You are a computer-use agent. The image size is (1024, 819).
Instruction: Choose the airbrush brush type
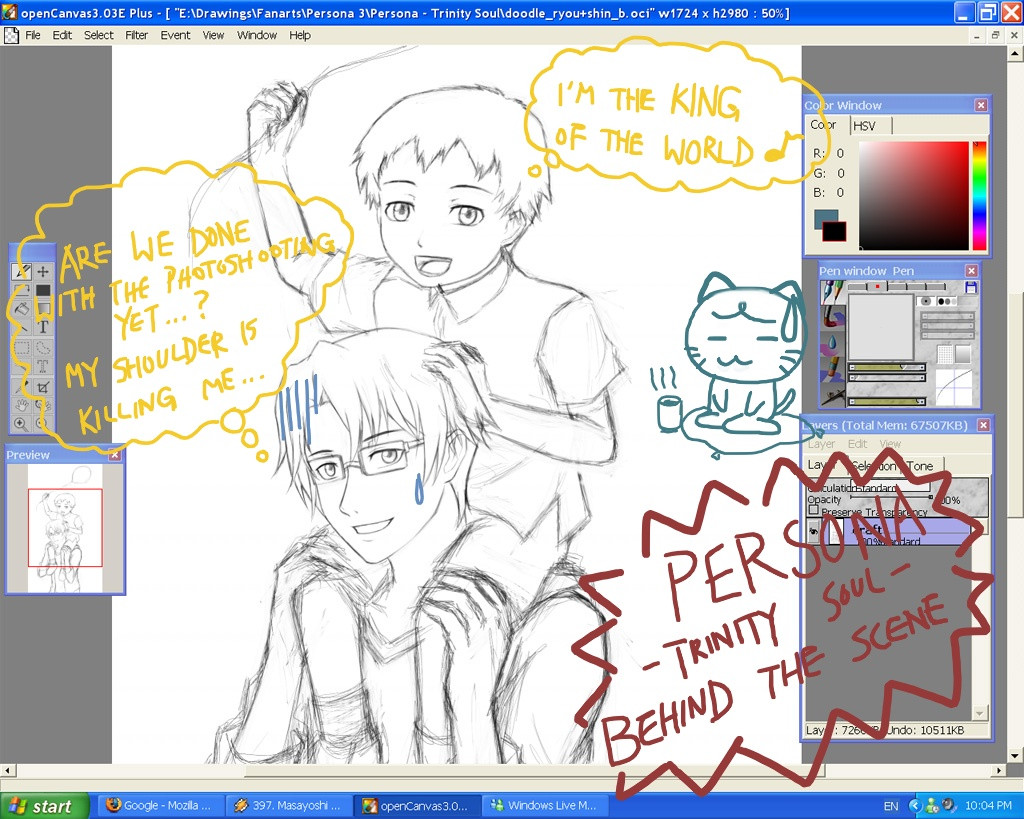pyautogui.click(x=831, y=394)
